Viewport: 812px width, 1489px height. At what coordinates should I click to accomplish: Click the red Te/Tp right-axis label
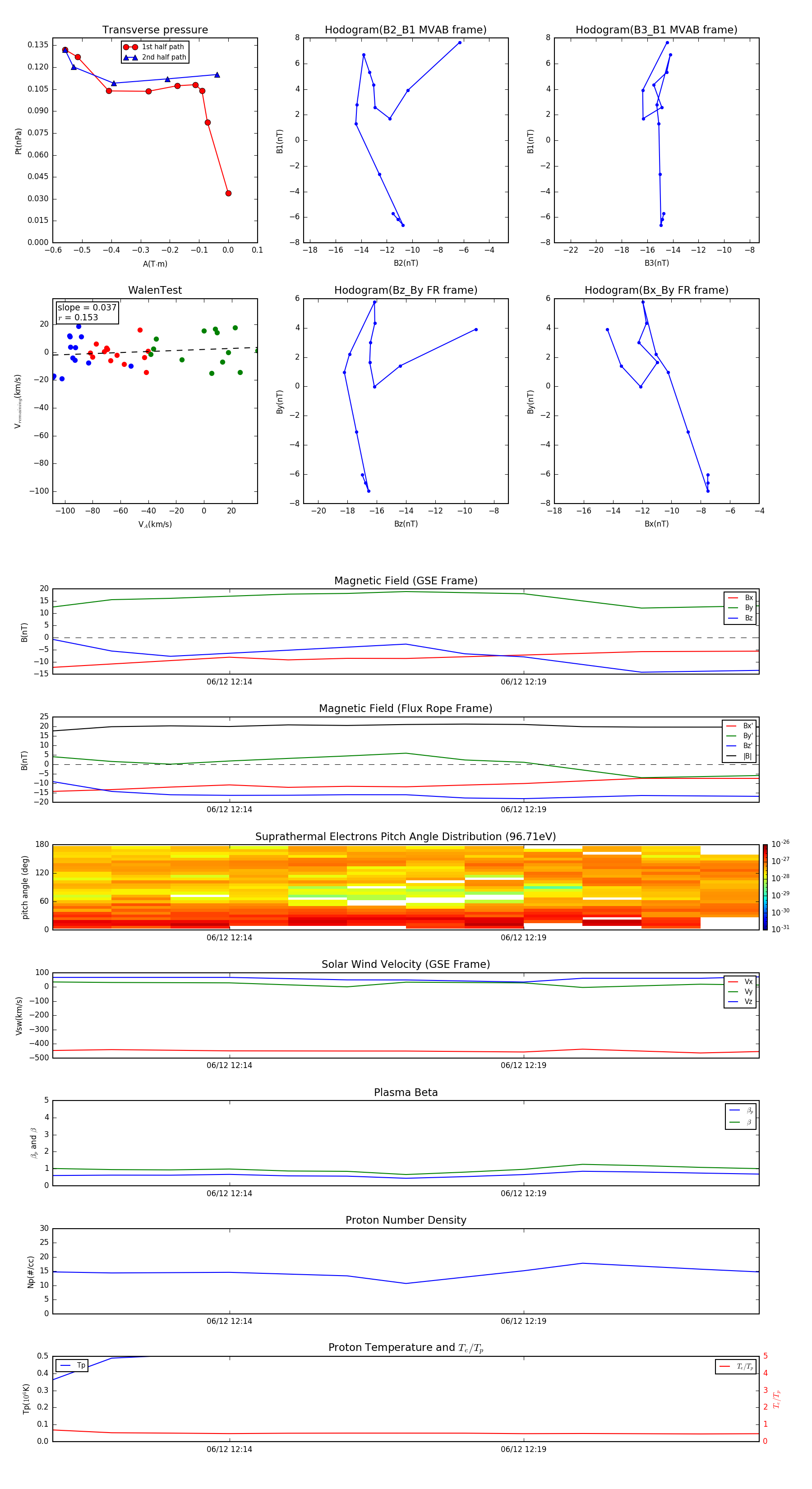point(777,1399)
